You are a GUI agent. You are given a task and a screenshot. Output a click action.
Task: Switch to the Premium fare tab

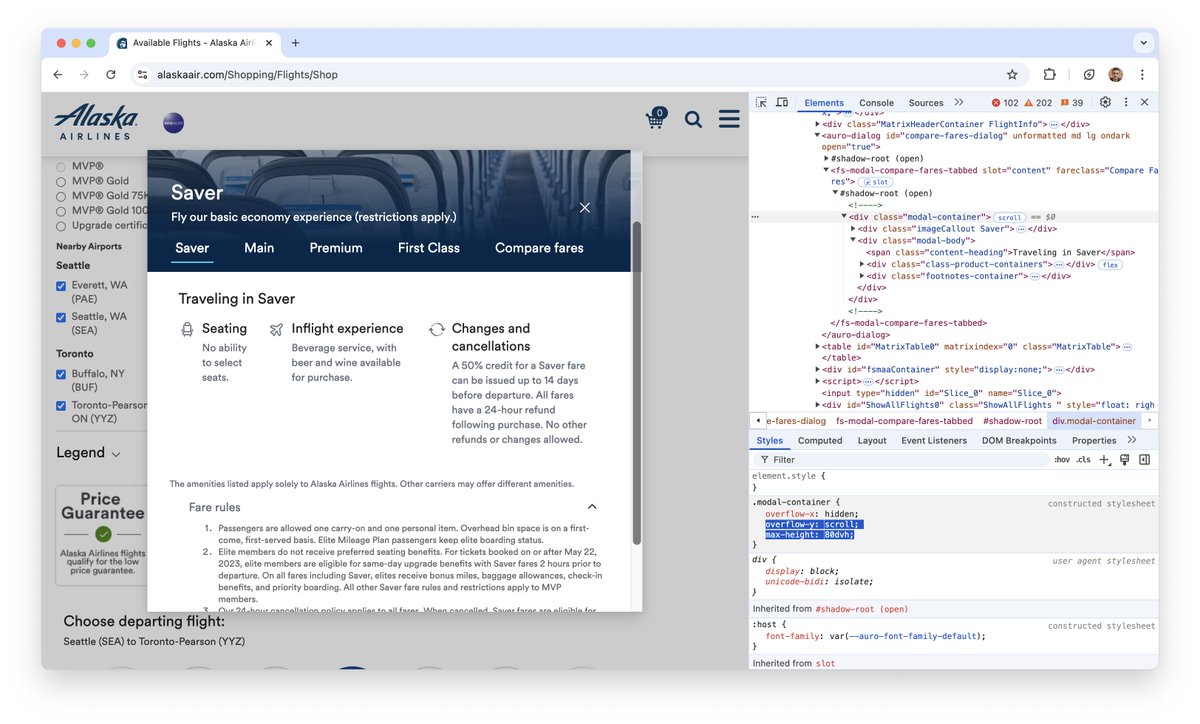tap(336, 248)
